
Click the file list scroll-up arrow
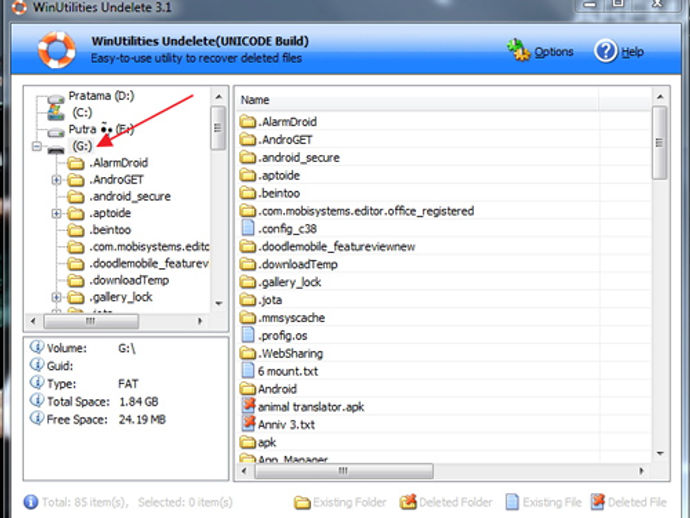[660, 96]
